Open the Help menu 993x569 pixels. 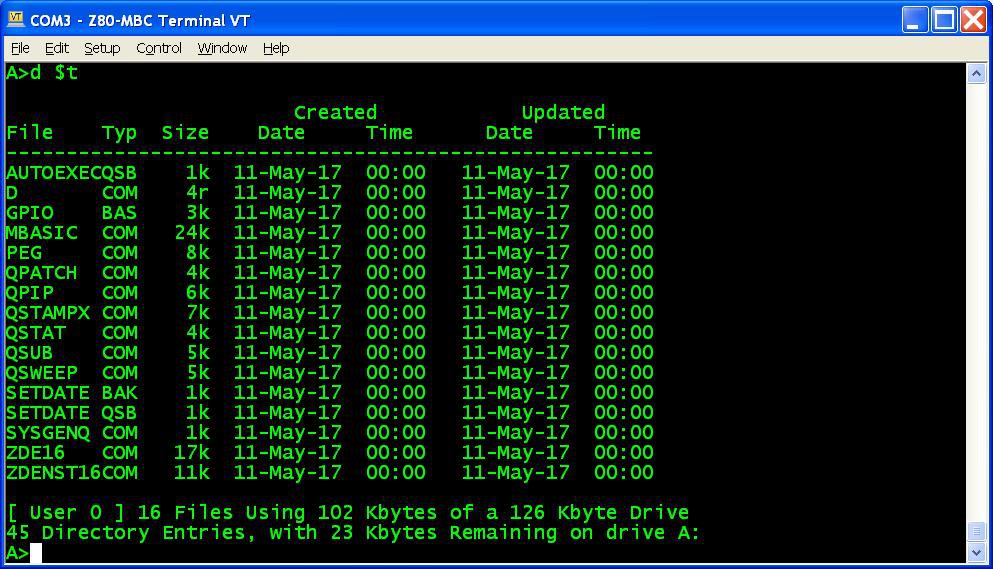276,48
